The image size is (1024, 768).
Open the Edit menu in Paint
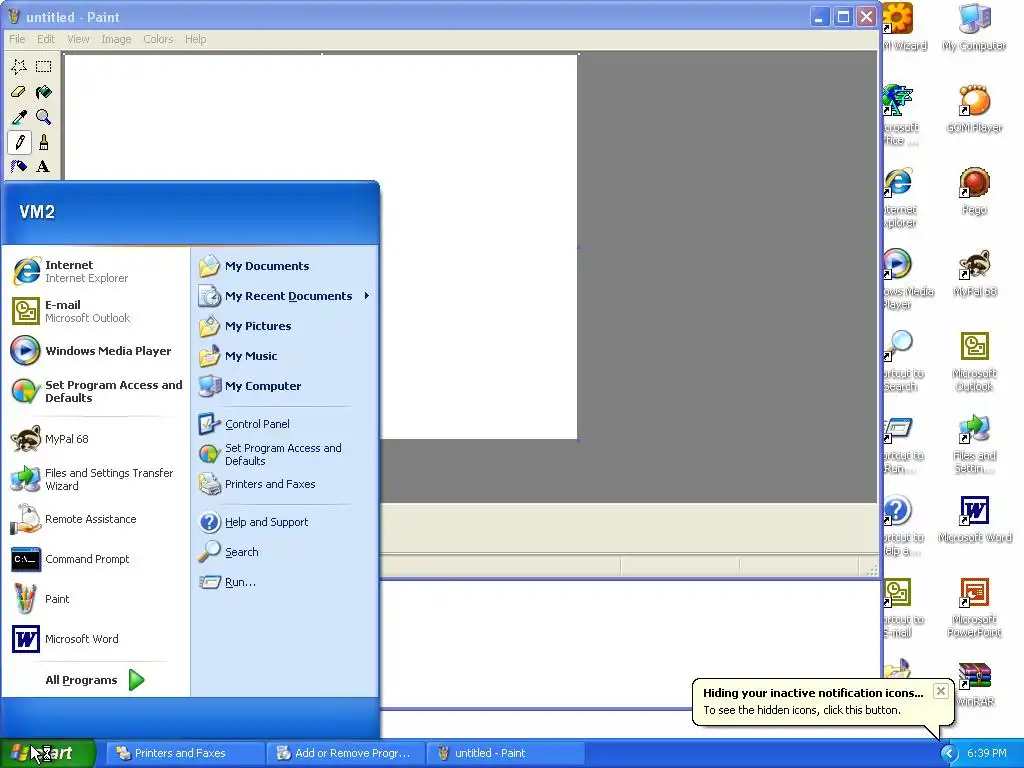pyautogui.click(x=46, y=39)
